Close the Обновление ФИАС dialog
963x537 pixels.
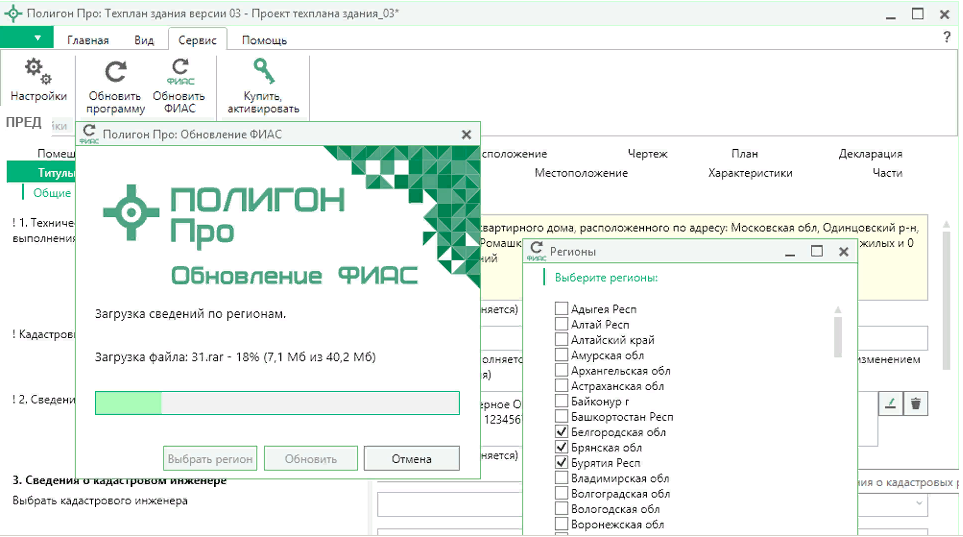466,133
